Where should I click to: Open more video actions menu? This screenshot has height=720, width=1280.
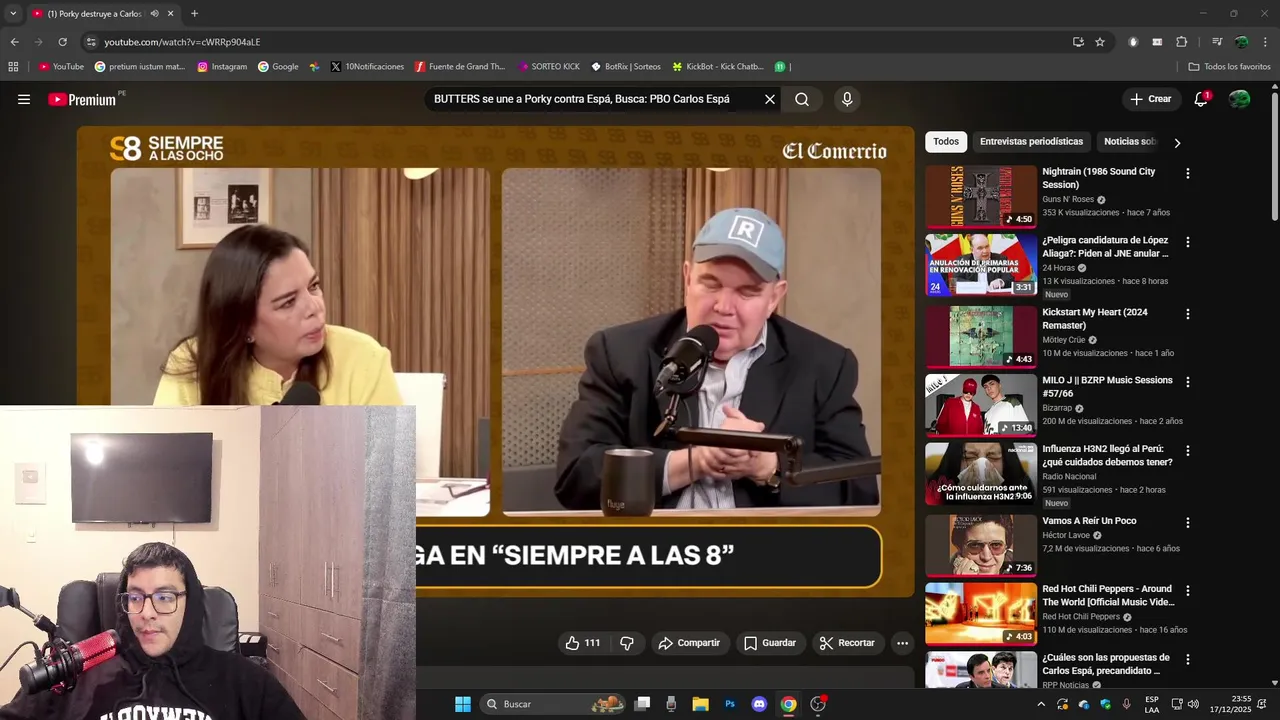click(x=902, y=643)
